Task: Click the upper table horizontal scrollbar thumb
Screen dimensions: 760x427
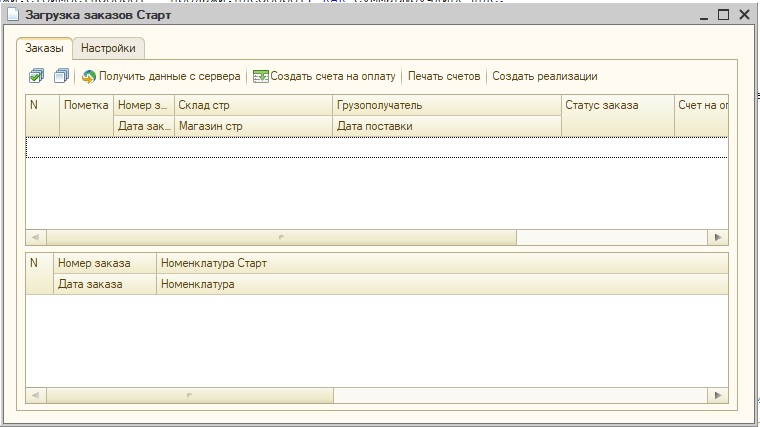Action: (281, 237)
